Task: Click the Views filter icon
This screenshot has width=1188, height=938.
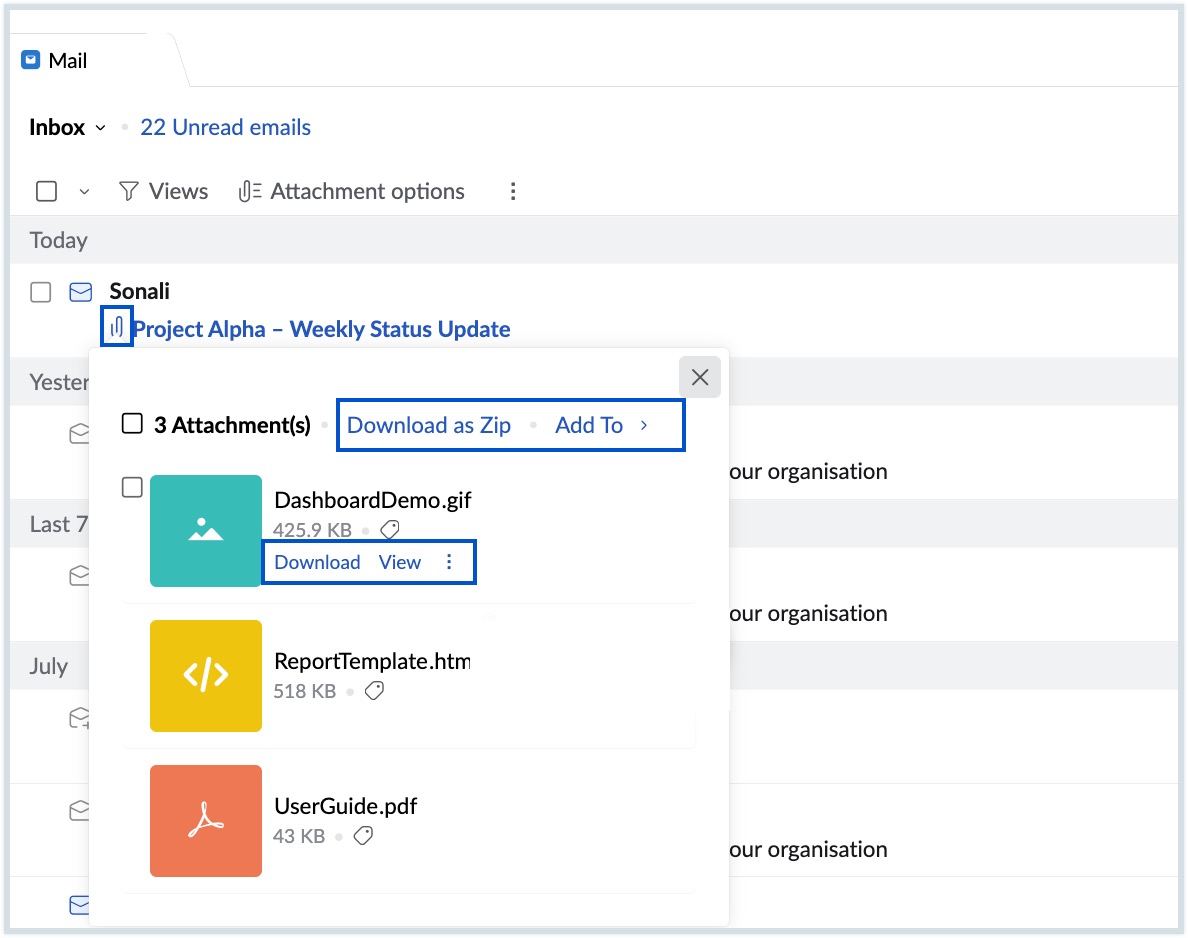Action: [129, 191]
